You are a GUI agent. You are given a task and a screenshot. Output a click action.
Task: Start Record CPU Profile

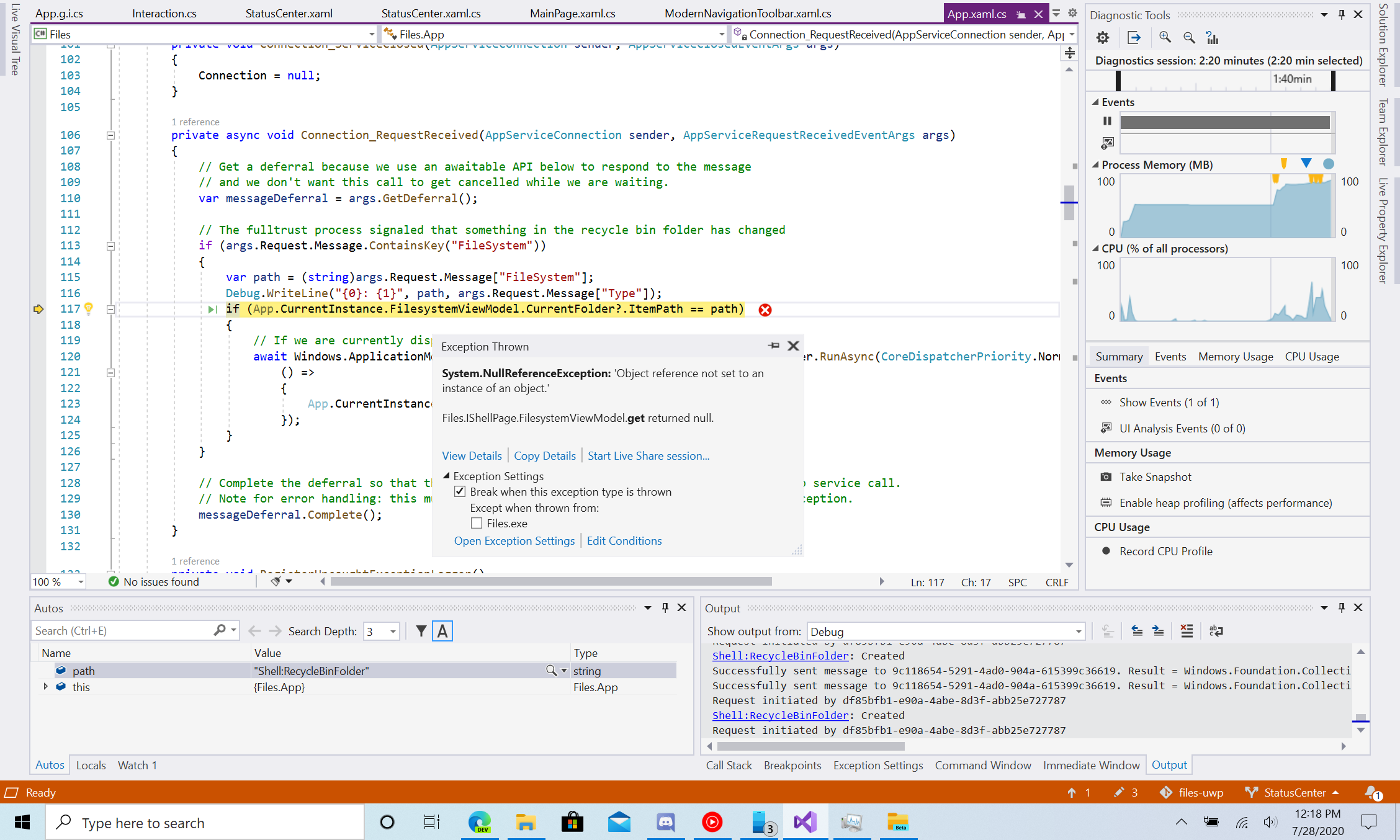click(x=1165, y=551)
